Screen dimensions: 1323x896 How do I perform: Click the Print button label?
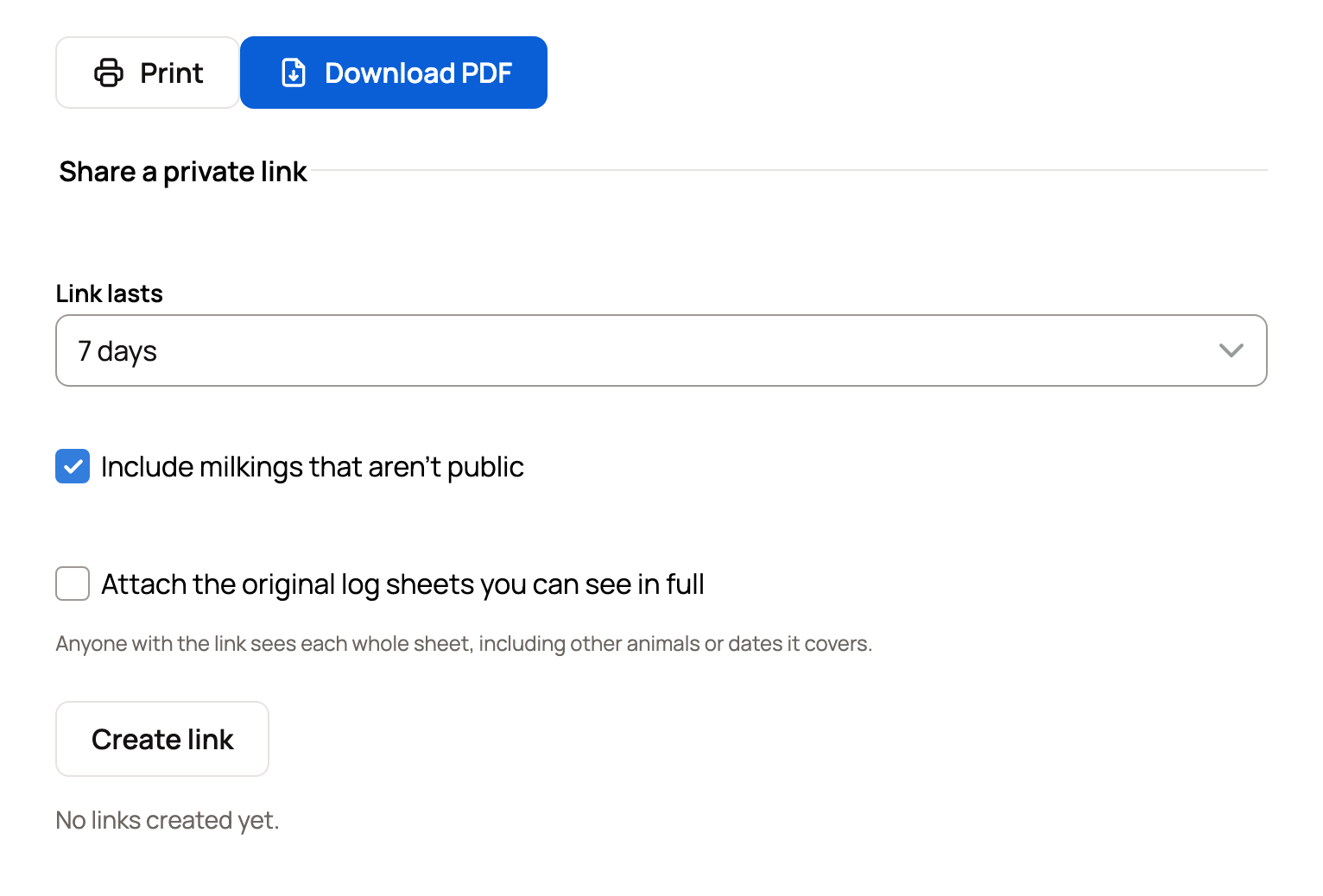tap(172, 73)
